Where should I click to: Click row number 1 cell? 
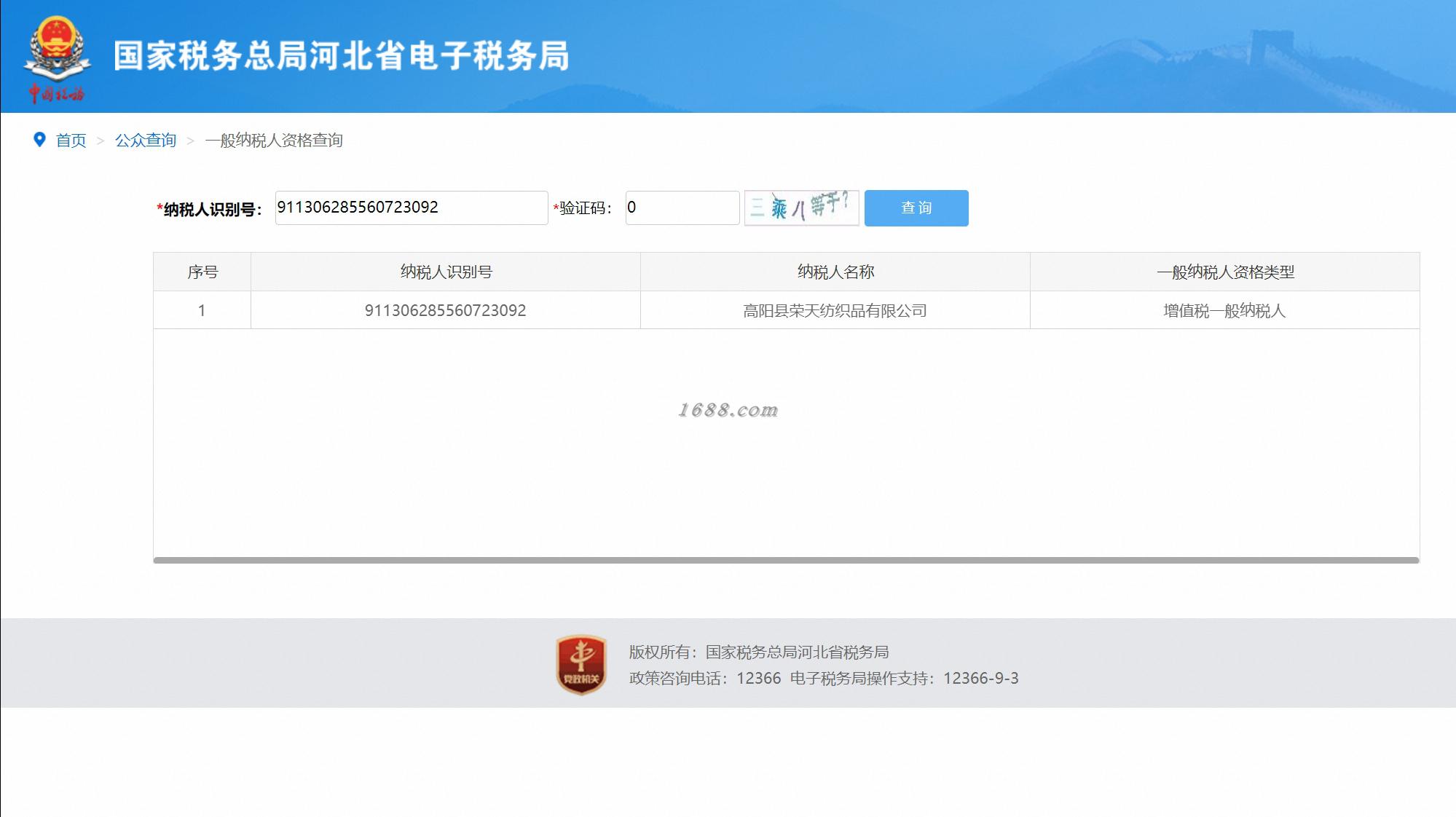(202, 311)
